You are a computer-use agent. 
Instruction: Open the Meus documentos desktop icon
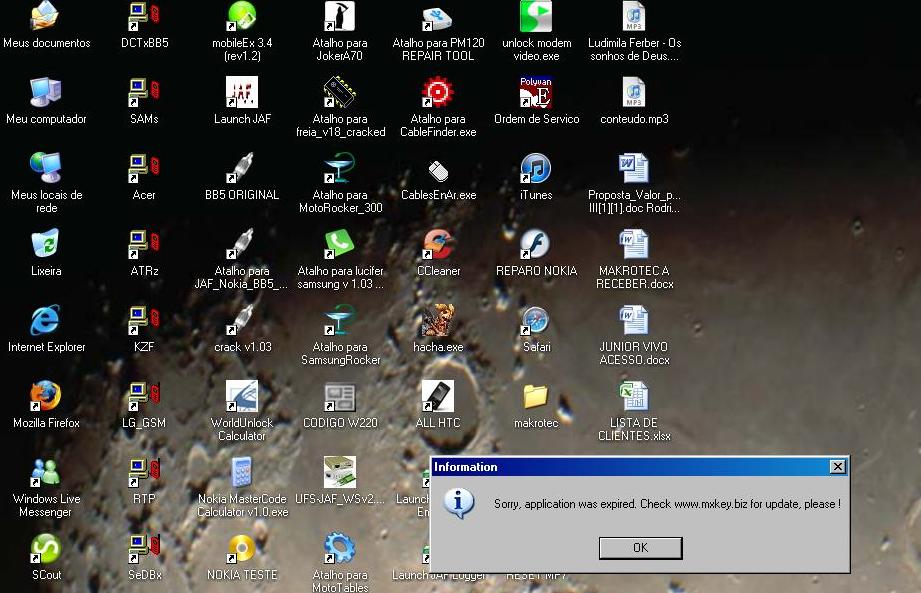[46, 16]
